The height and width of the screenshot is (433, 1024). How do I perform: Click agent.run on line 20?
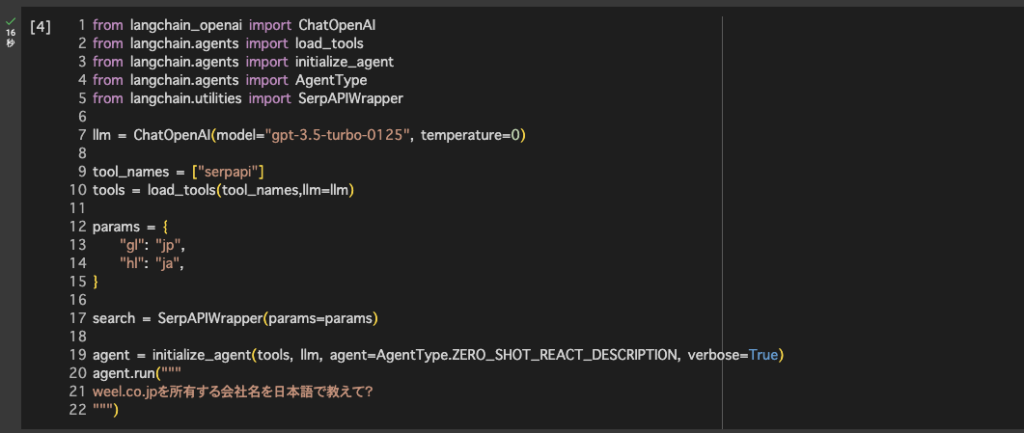(127, 374)
